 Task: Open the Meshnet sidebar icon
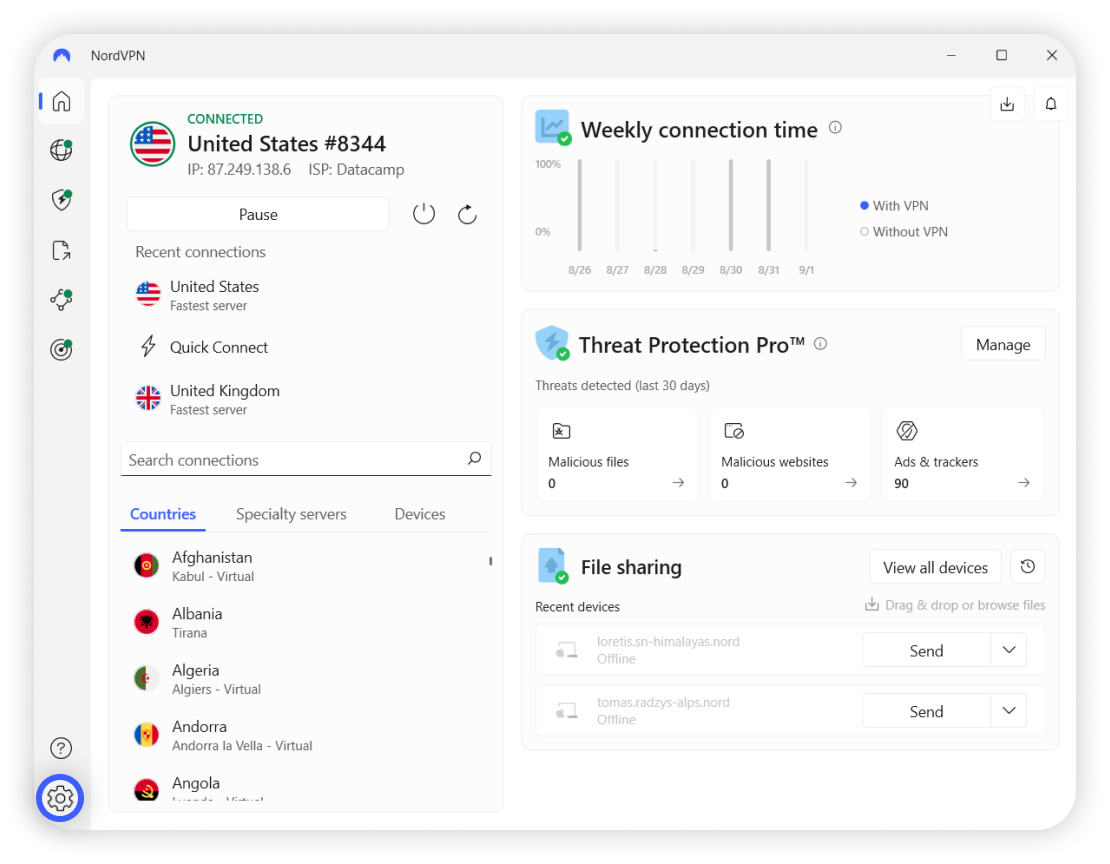61,299
